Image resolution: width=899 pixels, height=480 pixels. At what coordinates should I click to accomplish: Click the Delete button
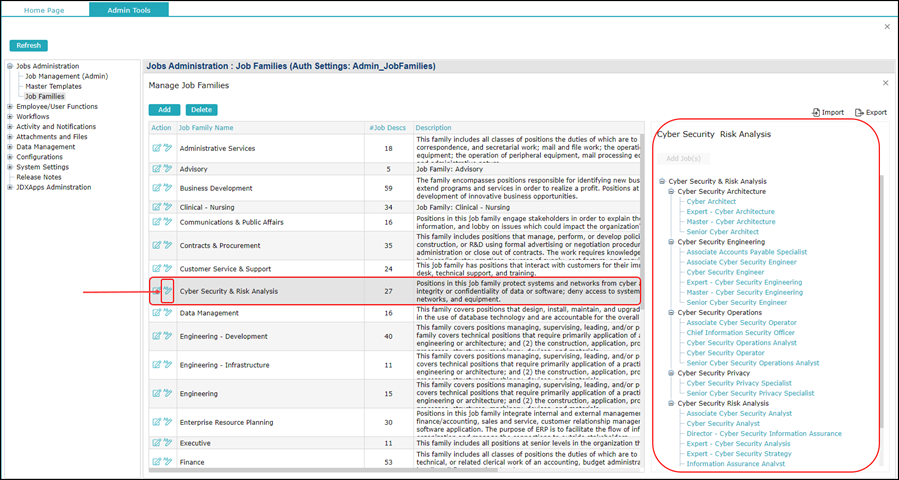click(x=201, y=110)
